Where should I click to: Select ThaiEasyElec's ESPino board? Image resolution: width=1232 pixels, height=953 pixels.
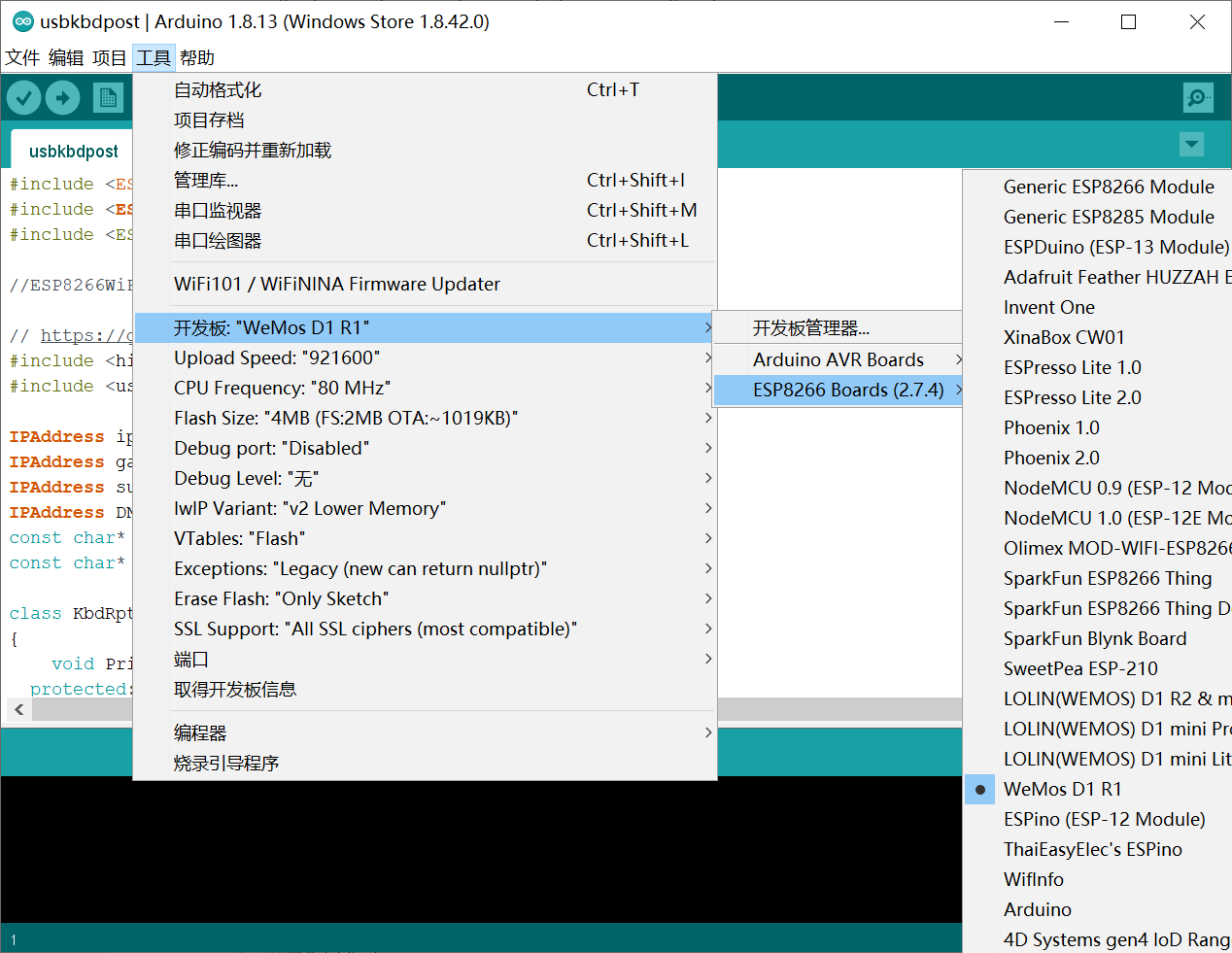click(1098, 849)
